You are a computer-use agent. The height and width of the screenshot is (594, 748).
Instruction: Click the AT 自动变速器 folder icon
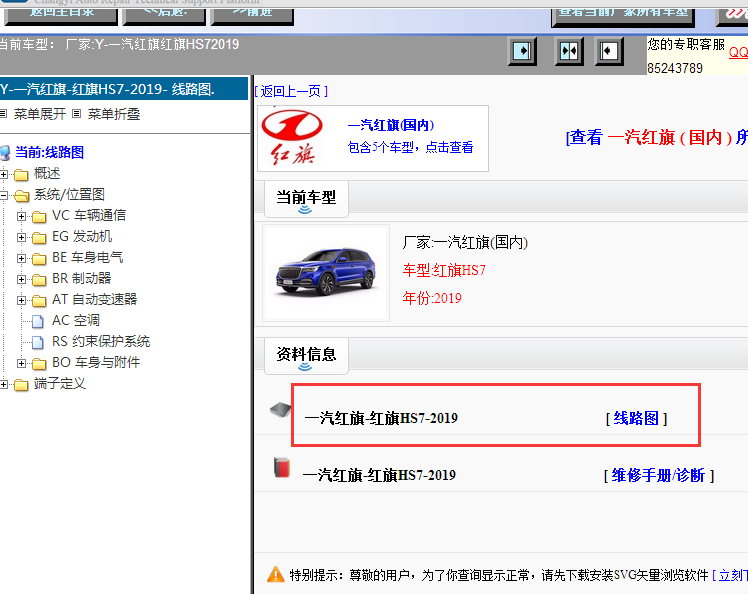click(x=39, y=301)
